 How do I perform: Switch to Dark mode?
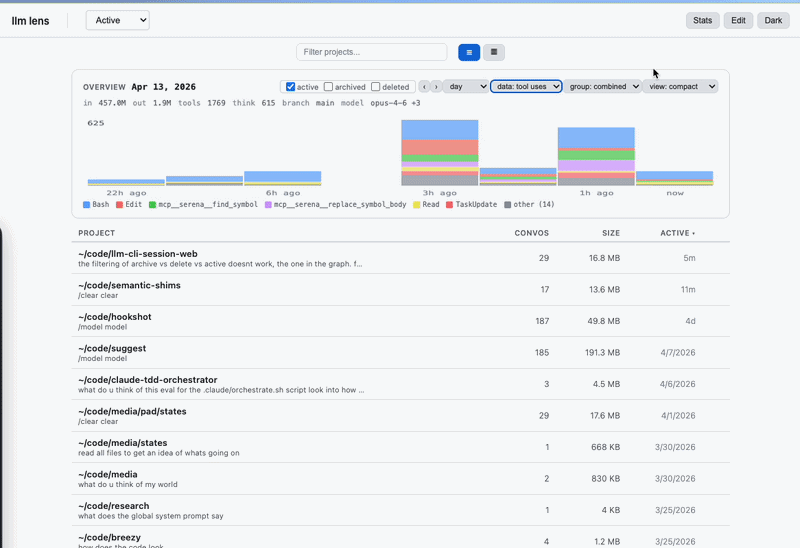(x=772, y=20)
